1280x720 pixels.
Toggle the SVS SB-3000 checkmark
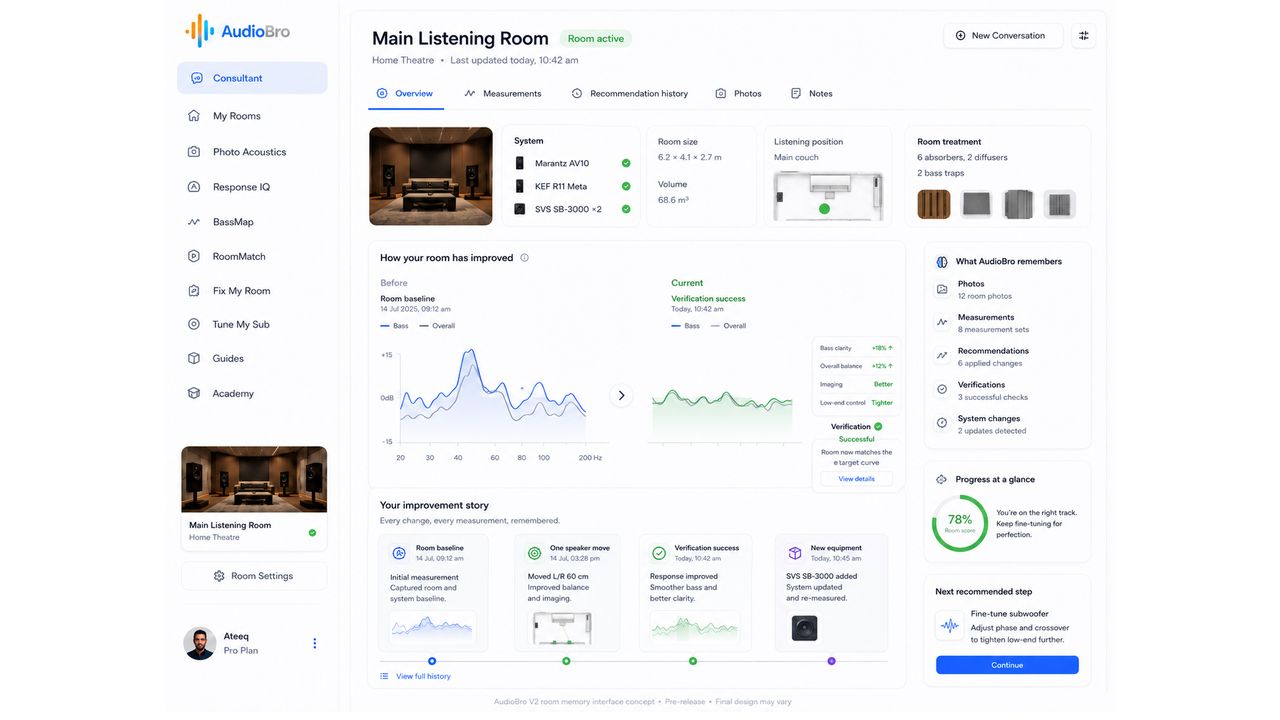click(x=626, y=209)
